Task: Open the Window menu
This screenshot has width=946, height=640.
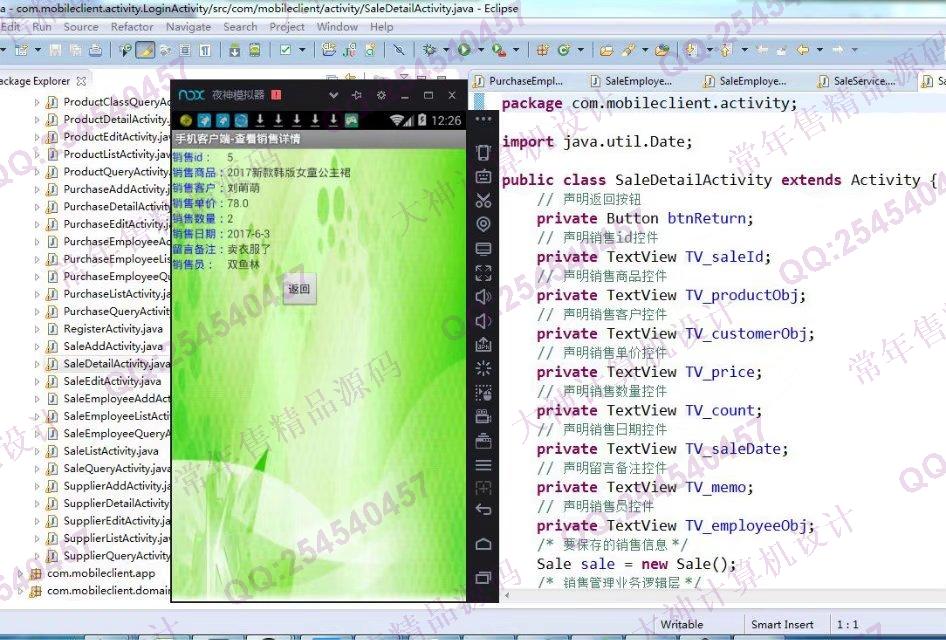Action: click(337, 27)
